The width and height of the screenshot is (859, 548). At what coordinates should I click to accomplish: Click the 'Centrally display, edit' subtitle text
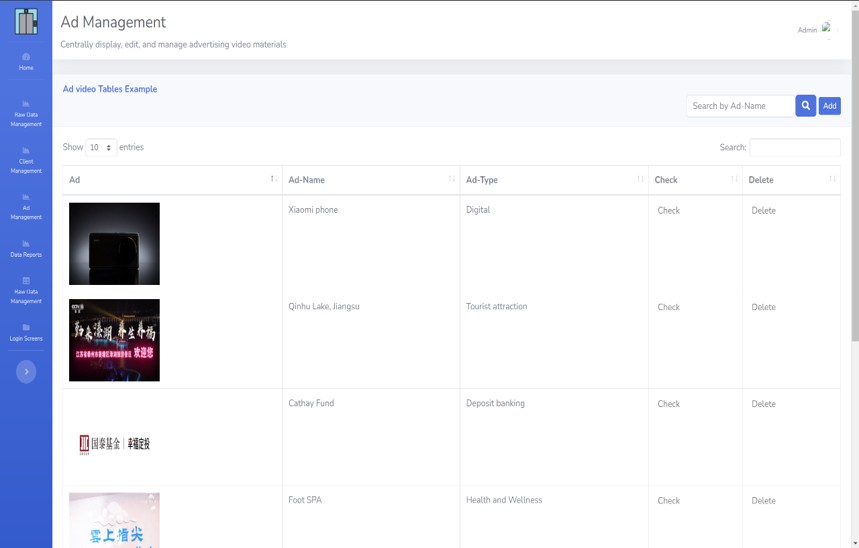click(173, 44)
